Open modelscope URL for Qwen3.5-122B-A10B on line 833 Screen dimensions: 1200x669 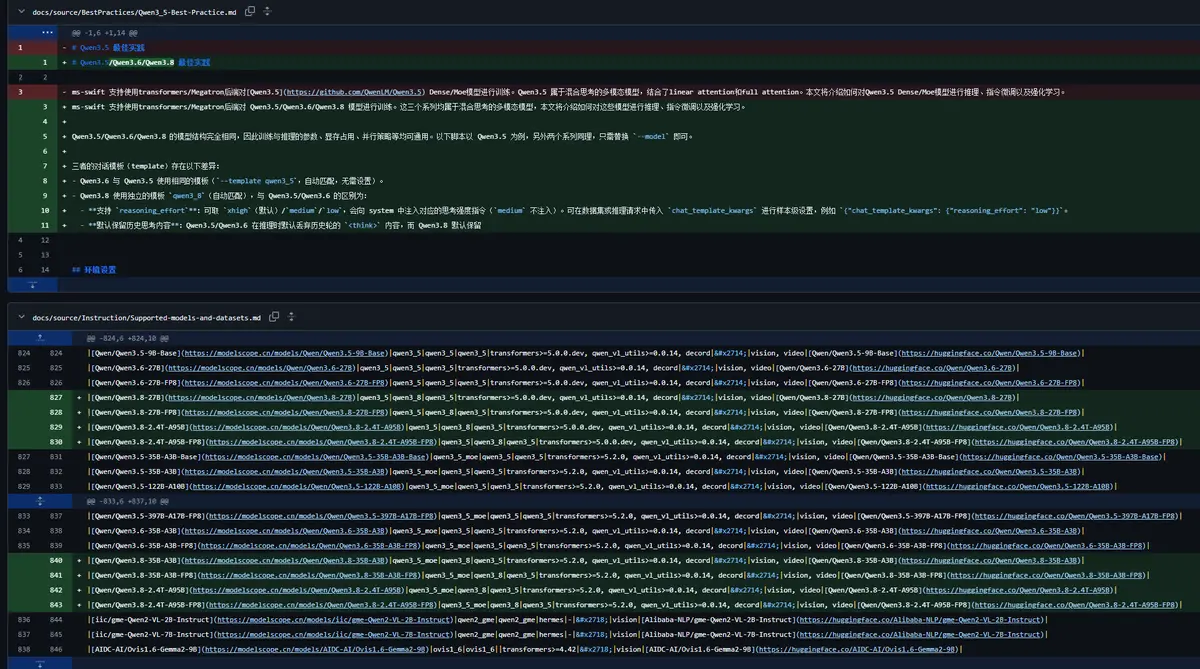(x=296, y=486)
